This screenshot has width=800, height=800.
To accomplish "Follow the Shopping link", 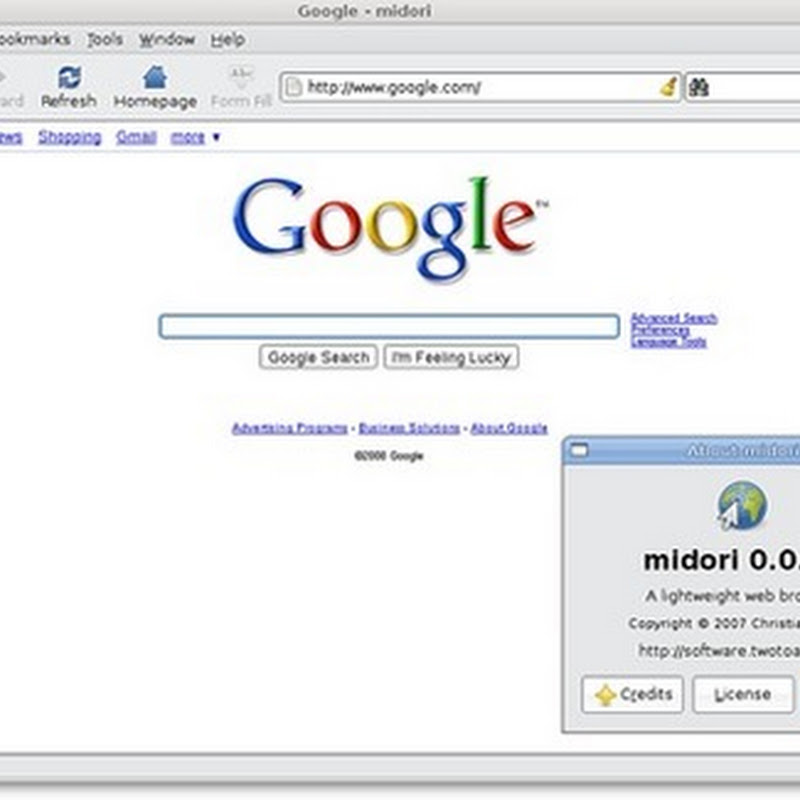I will 70,137.
